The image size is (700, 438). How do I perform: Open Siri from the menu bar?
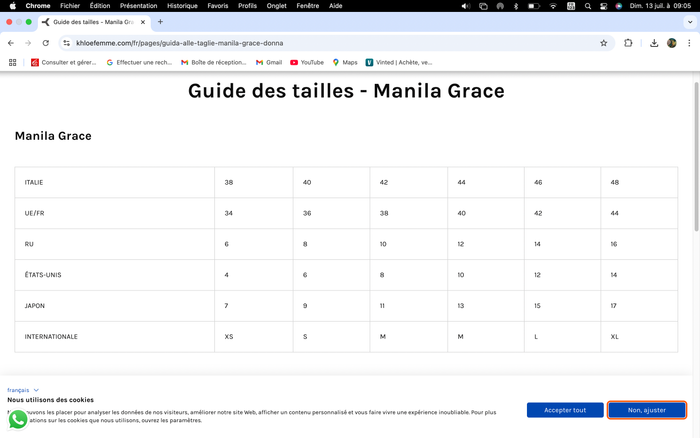pos(618,6)
